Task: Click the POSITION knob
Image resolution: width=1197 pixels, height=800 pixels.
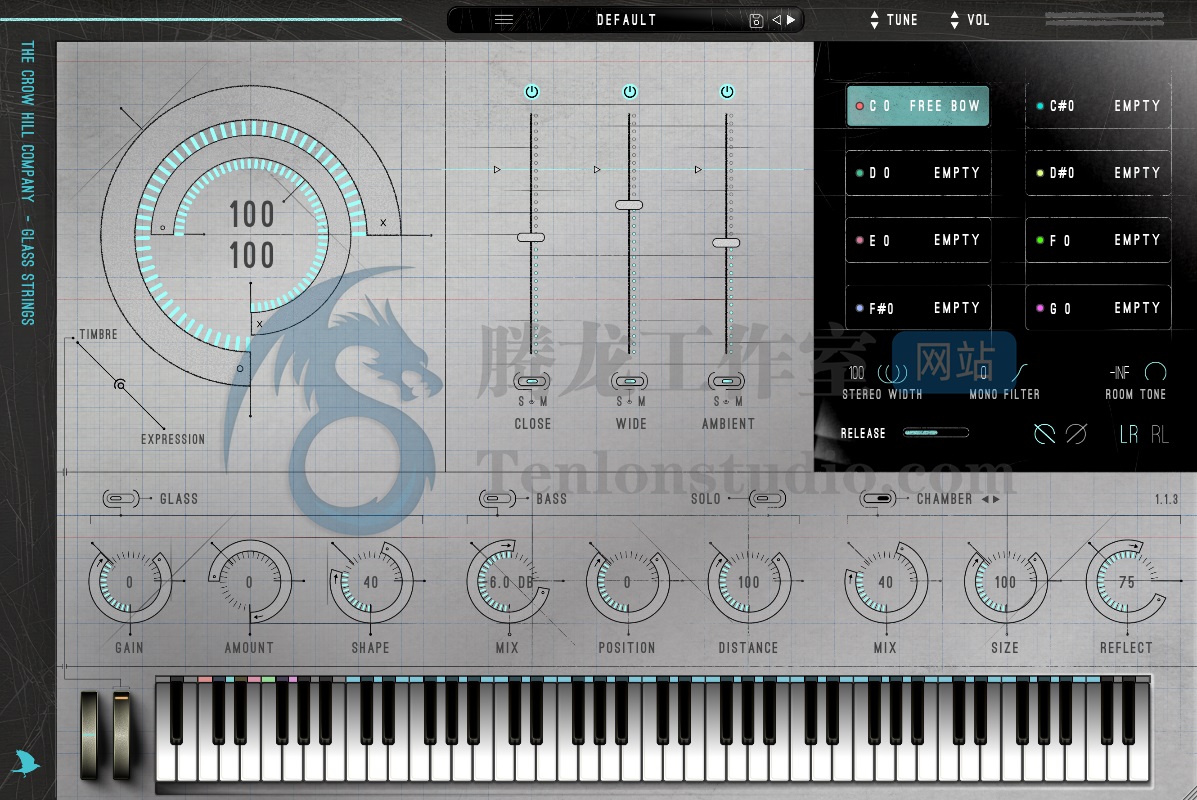Action: click(628, 582)
